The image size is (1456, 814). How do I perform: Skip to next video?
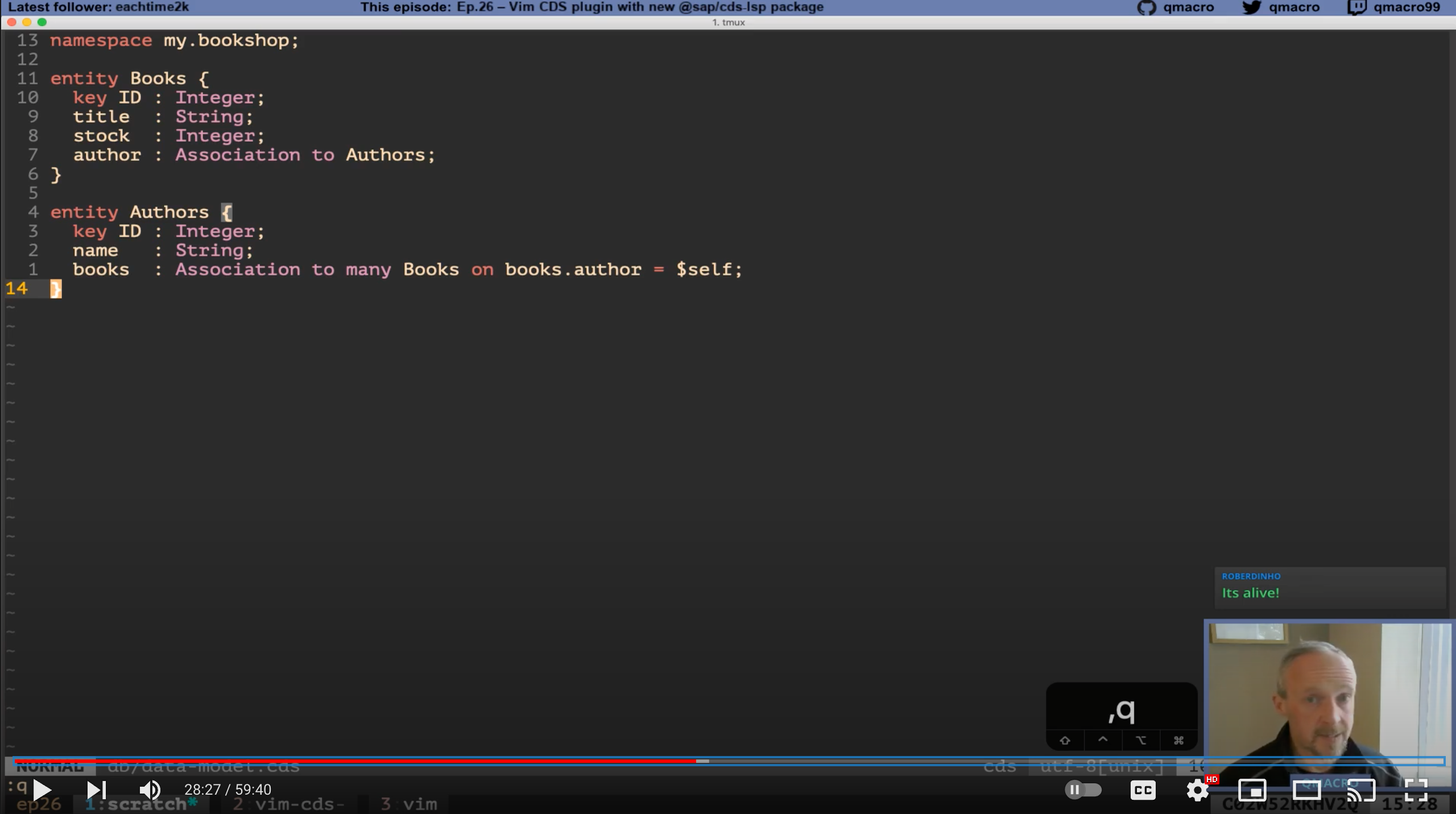tap(96, 790)
